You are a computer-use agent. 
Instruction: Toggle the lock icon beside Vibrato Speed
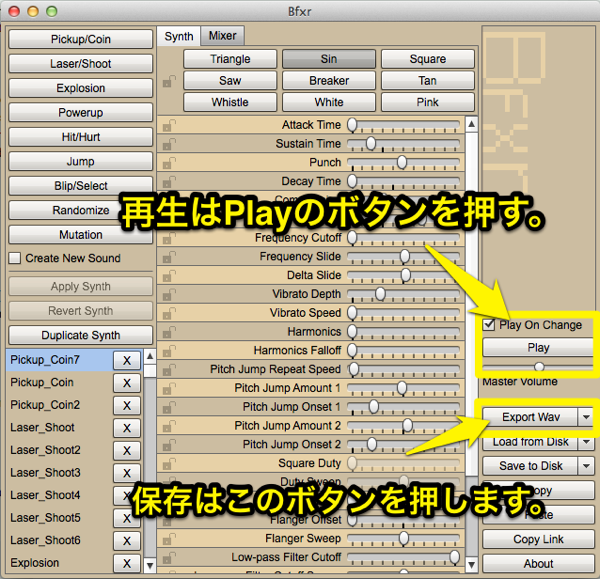pyautogui.click(x=169, y=313)
